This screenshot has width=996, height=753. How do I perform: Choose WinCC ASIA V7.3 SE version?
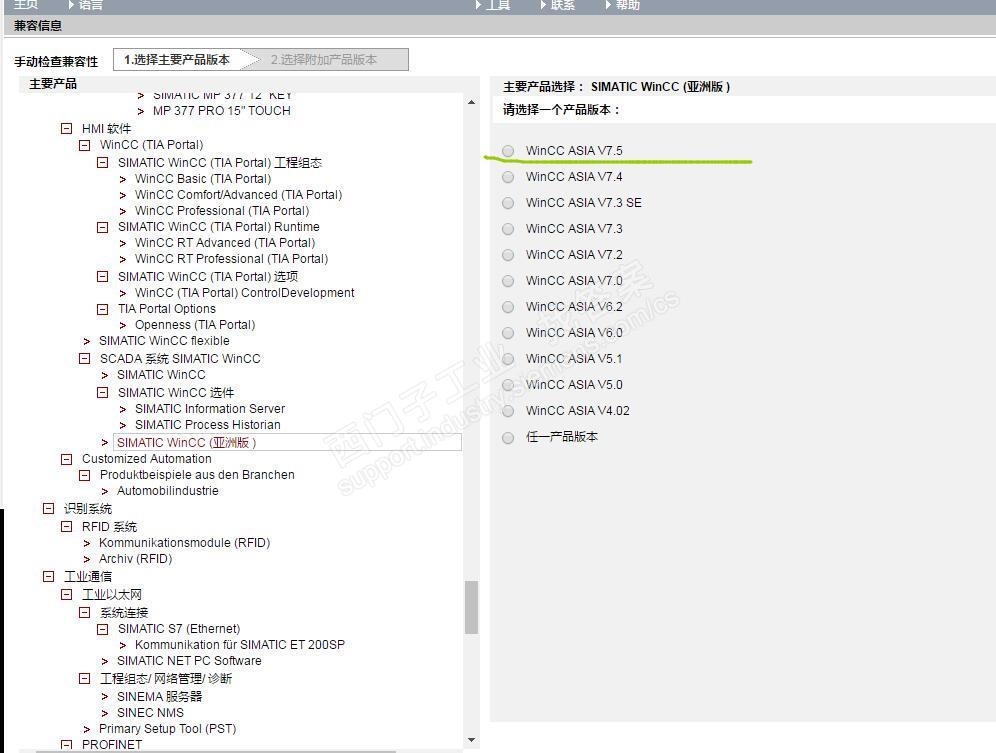click(x=508, y=203)
